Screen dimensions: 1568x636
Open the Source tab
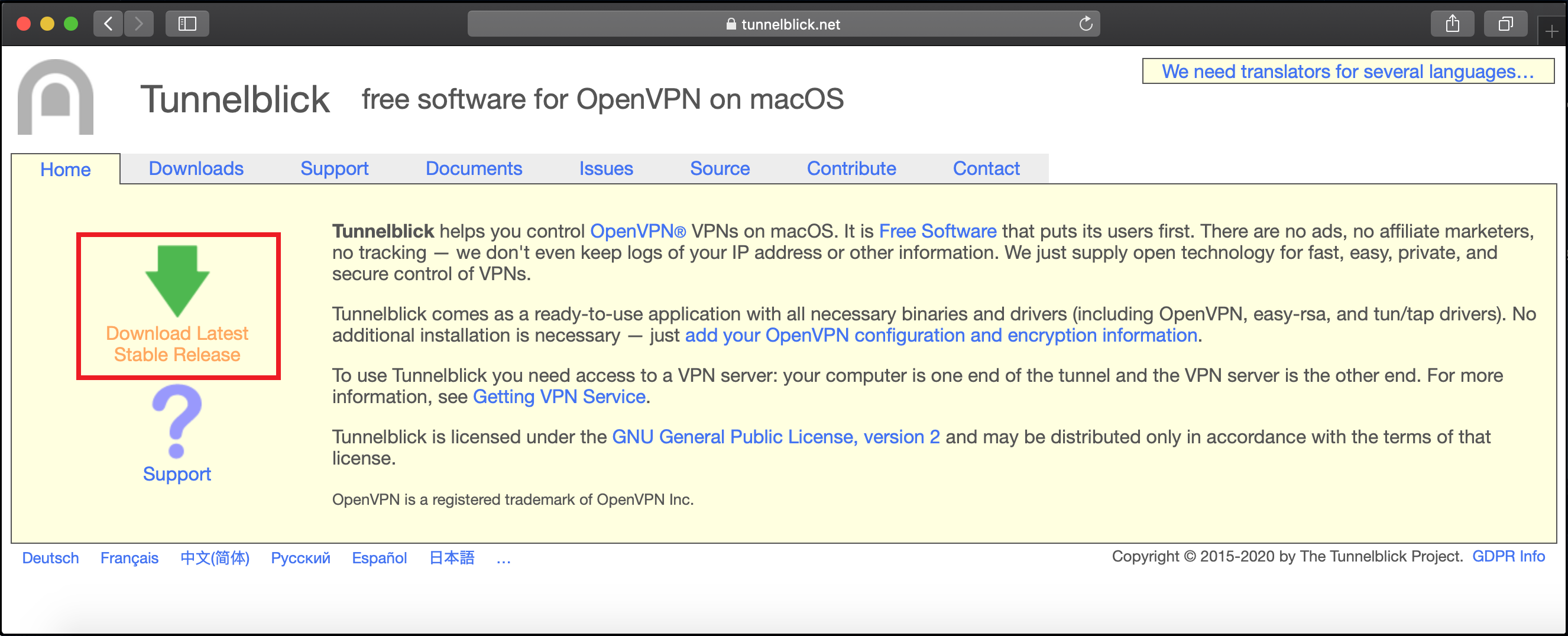coord(720,168)
